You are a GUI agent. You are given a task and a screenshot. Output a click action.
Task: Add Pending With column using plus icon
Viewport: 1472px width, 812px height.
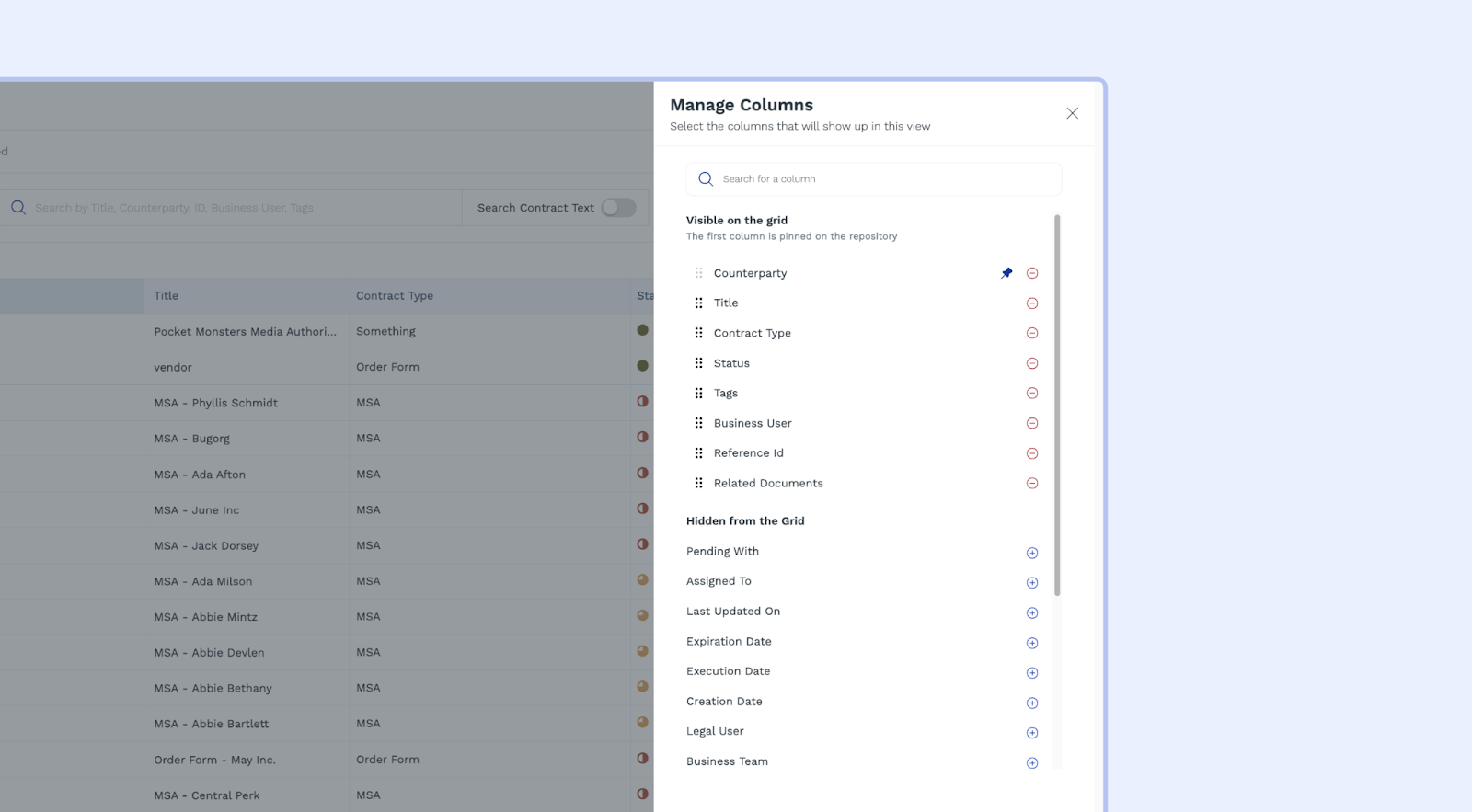pyautogui.click(x=1032, y=553)
